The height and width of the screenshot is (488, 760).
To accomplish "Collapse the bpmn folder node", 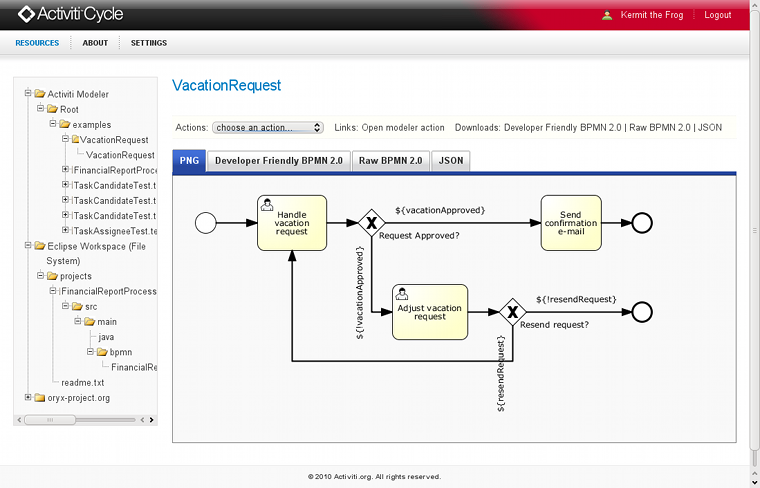I will click(90, 351).
